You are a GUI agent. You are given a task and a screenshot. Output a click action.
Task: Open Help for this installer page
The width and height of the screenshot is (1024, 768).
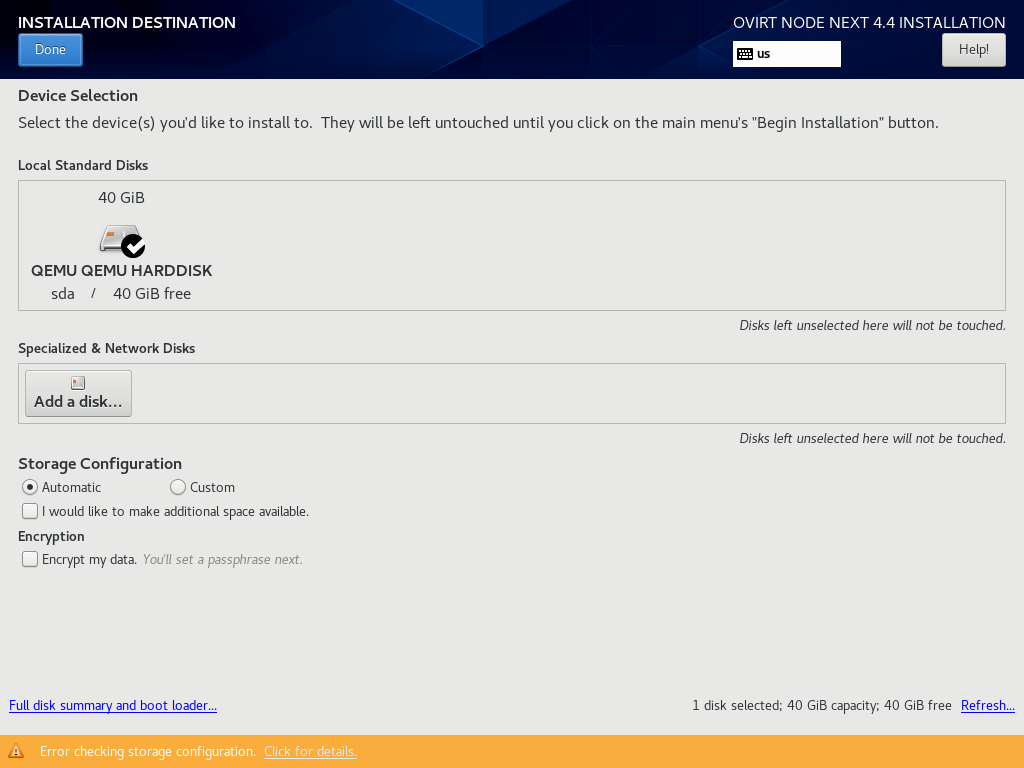tap(973, 50)
